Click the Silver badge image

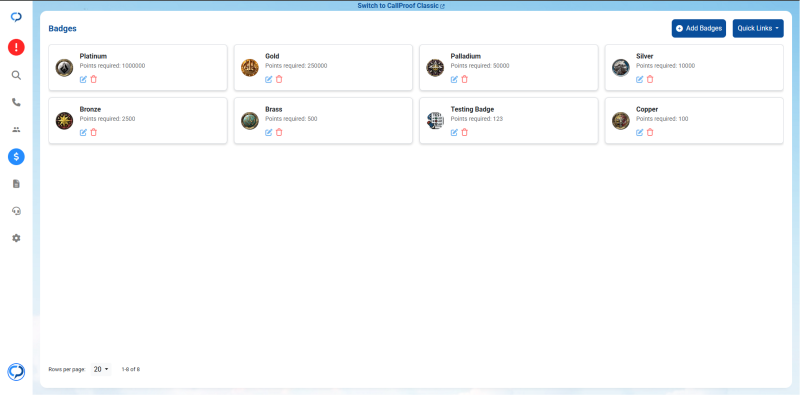click(621, 67)
